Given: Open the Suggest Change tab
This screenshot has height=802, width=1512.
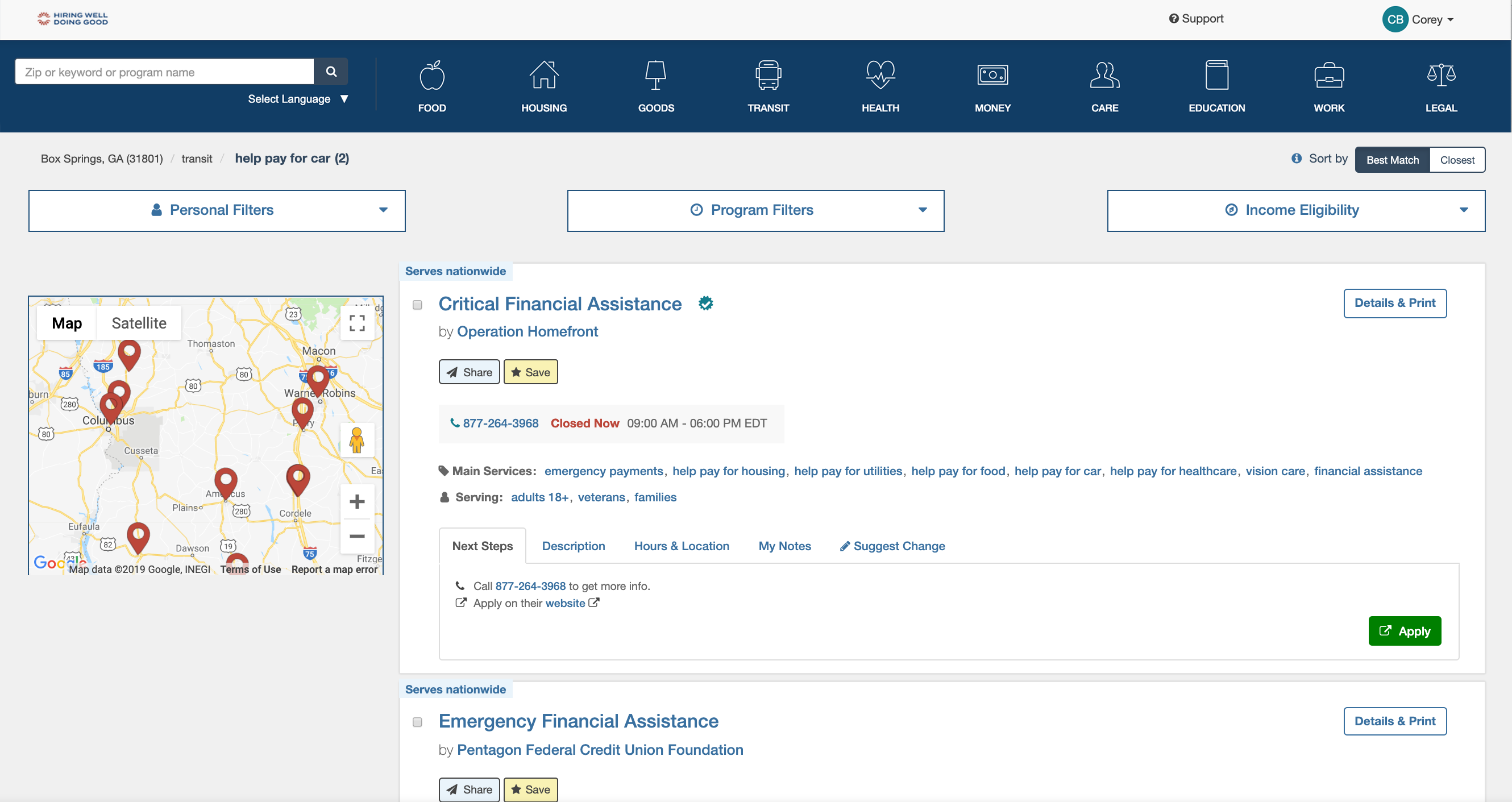Looking at the screenshot, I should 893,546.
